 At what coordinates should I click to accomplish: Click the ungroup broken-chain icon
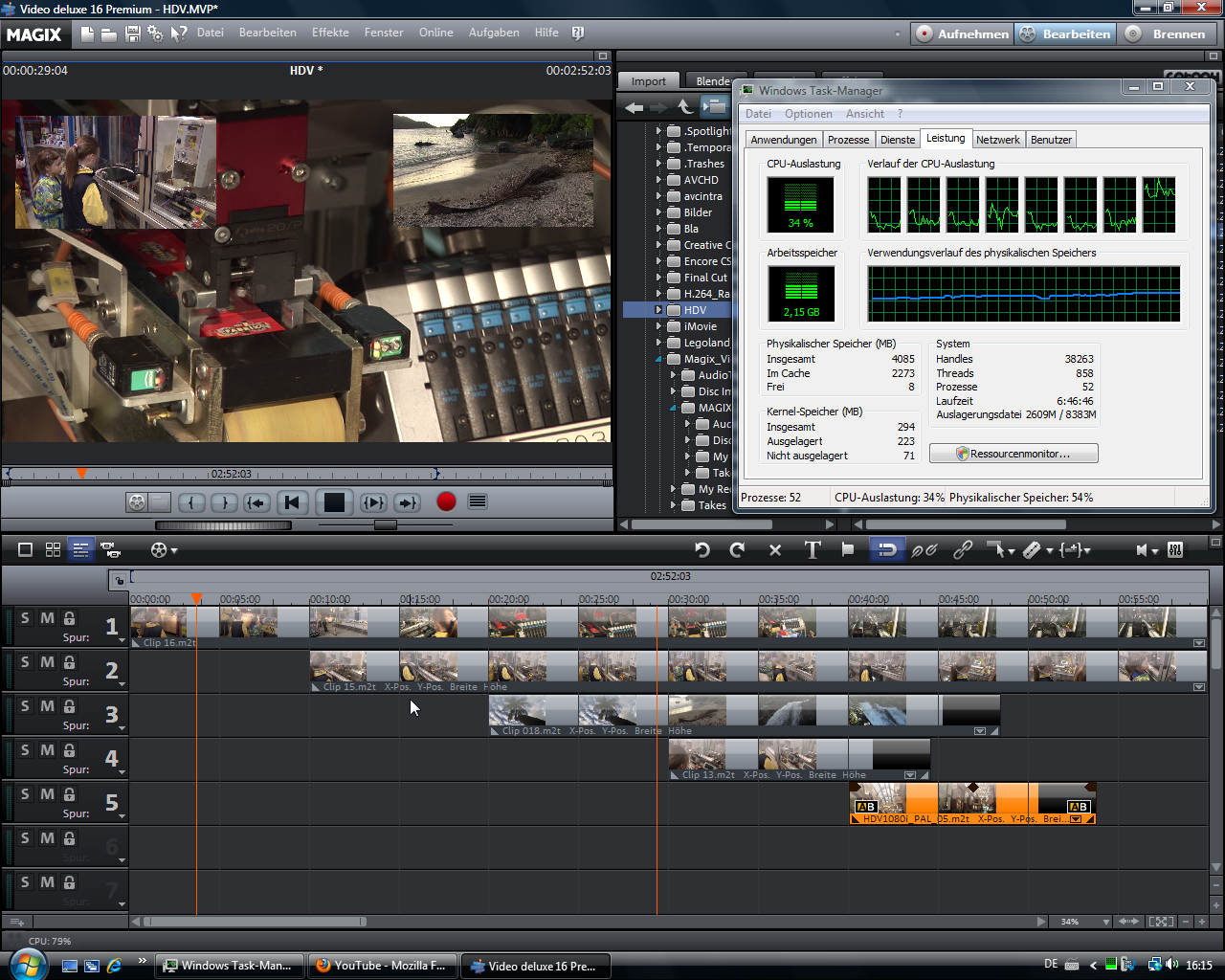tap(924, 549)
